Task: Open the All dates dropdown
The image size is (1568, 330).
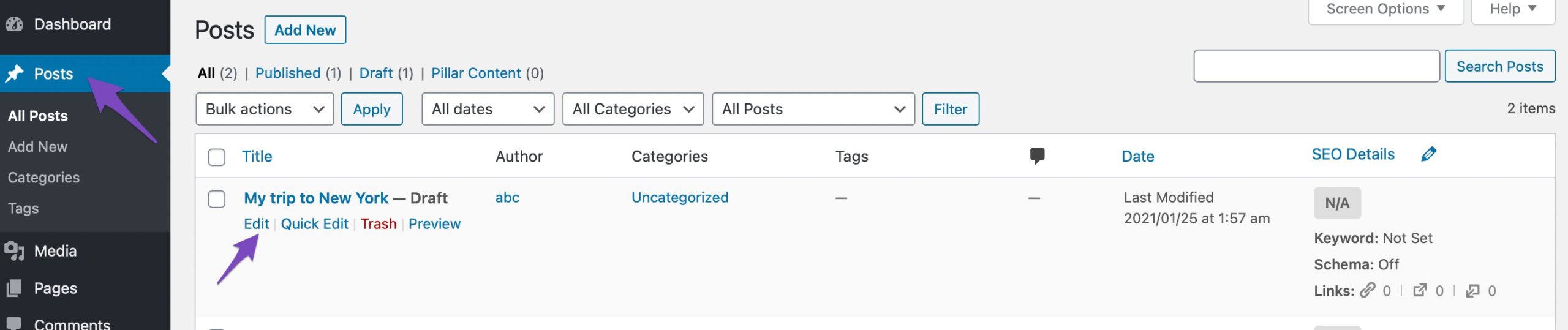Action: point(488,109)
